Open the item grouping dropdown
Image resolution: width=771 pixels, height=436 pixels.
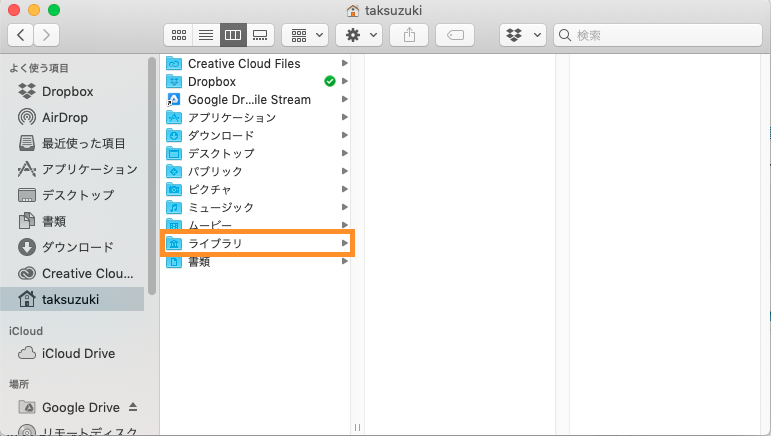click(305, 35)
